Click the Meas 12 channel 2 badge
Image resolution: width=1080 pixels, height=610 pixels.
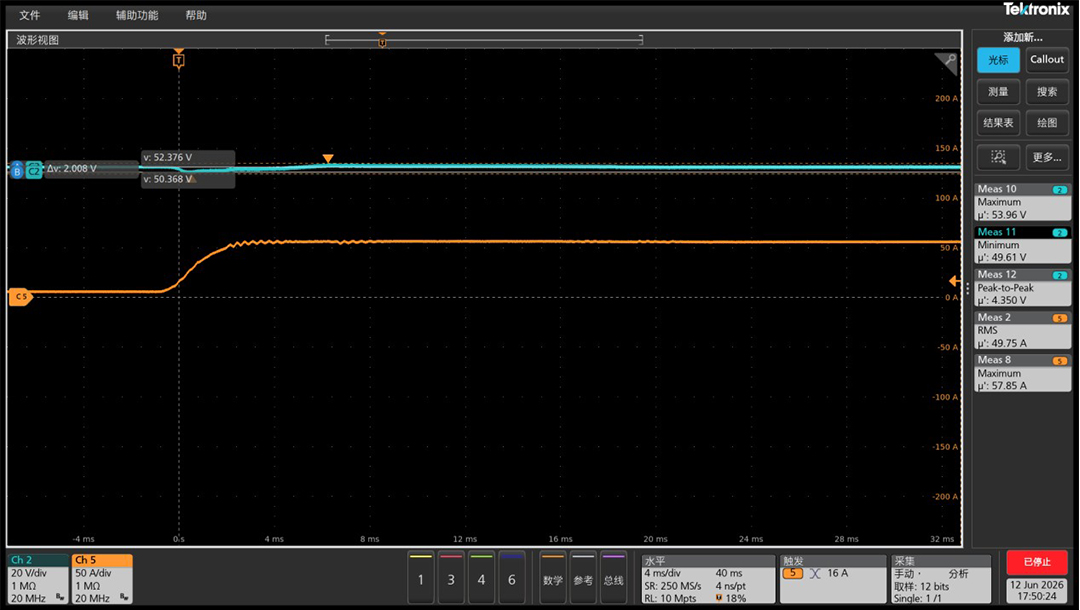point(1059,275)
